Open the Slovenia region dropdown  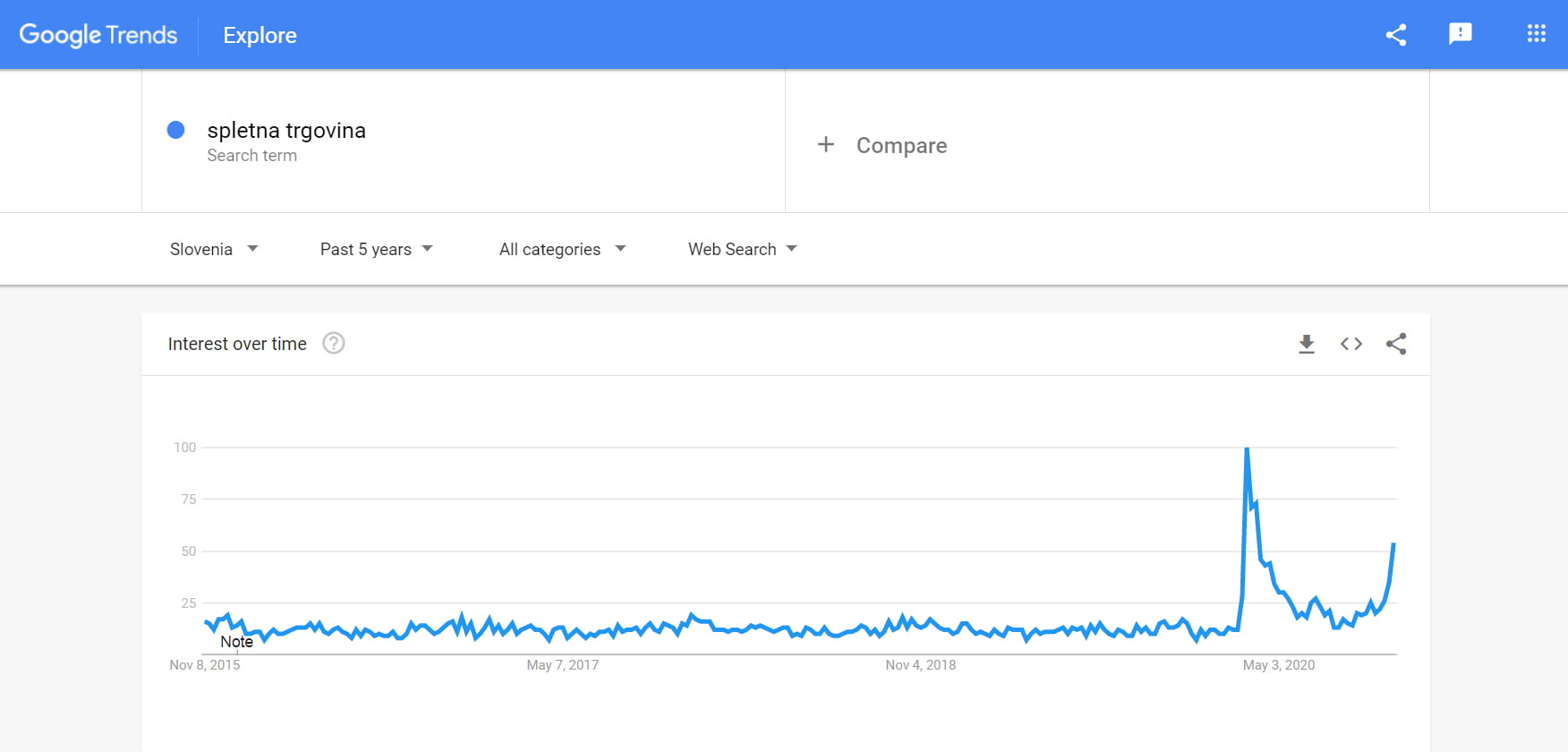[x=214, y=249]
